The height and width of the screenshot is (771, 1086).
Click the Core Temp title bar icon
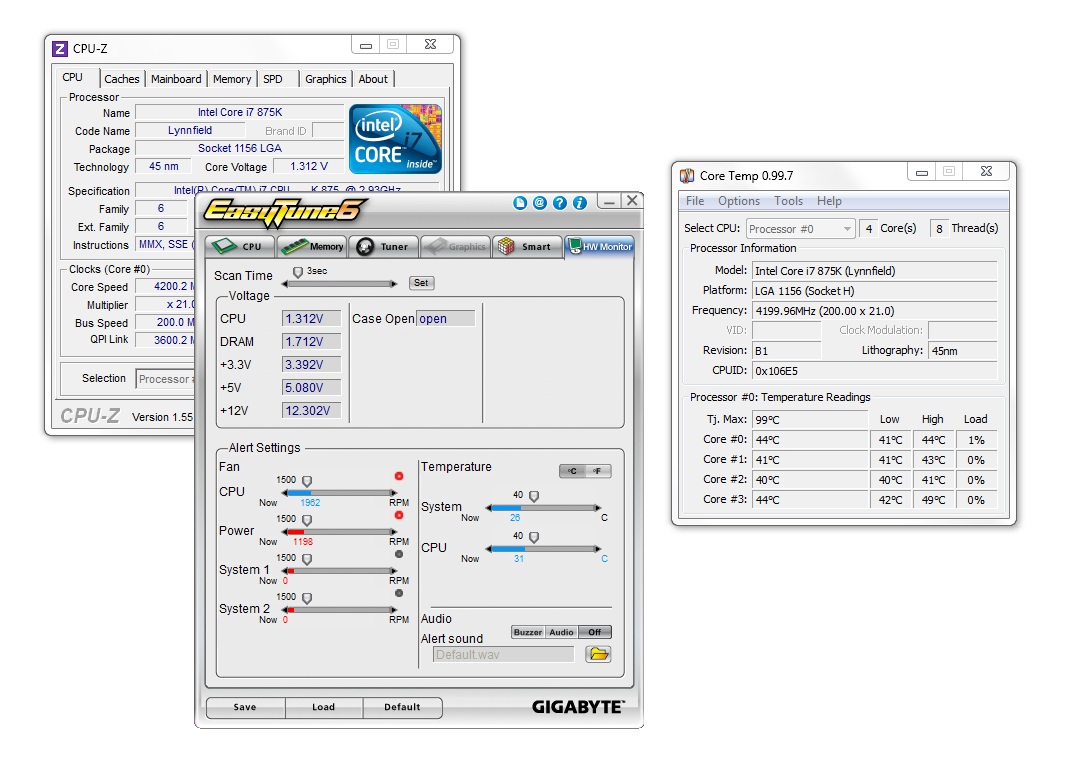click(687, 175)
